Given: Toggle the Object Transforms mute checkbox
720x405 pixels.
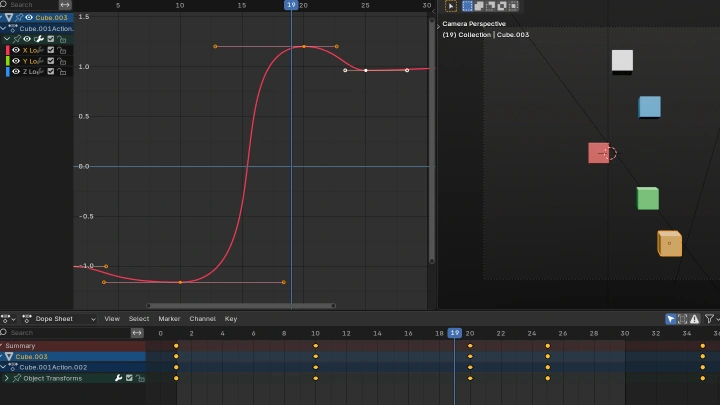Looking at the screenshot, I should coord(129,378).
